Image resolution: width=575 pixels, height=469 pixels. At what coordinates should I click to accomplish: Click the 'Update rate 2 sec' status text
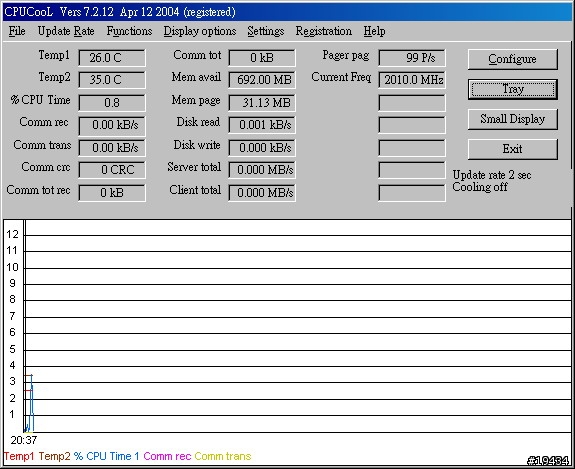(x=492, y=175)
